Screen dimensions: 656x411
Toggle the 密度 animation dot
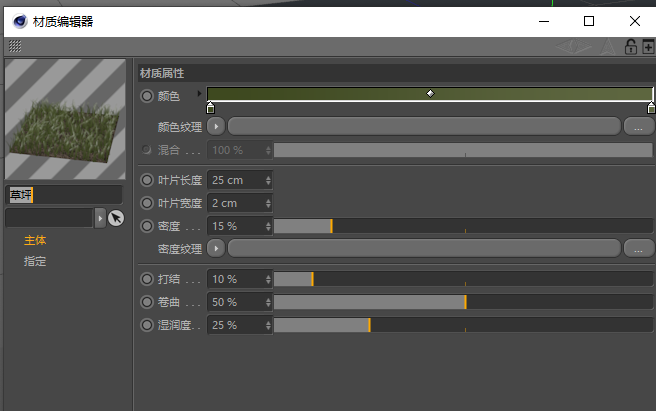click(x=146, y=226)
